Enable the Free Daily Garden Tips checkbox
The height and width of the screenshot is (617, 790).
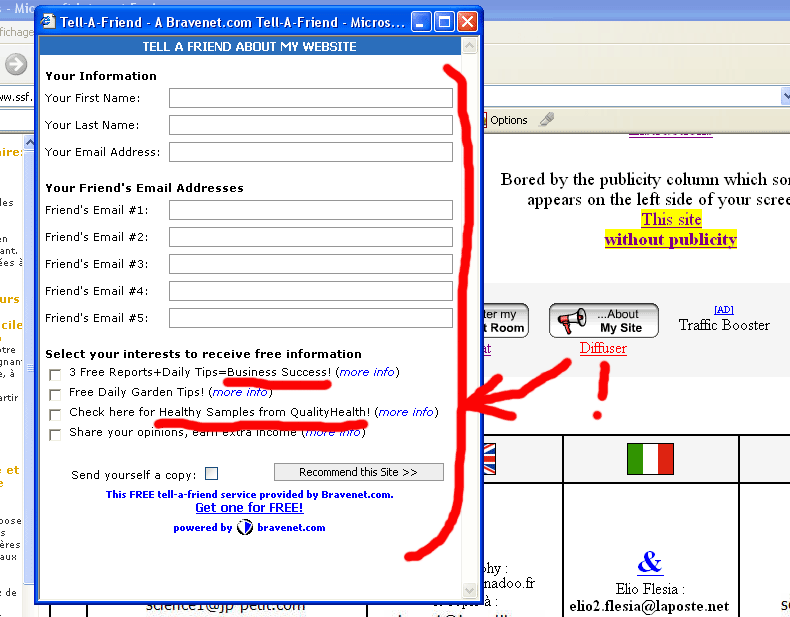55,394
